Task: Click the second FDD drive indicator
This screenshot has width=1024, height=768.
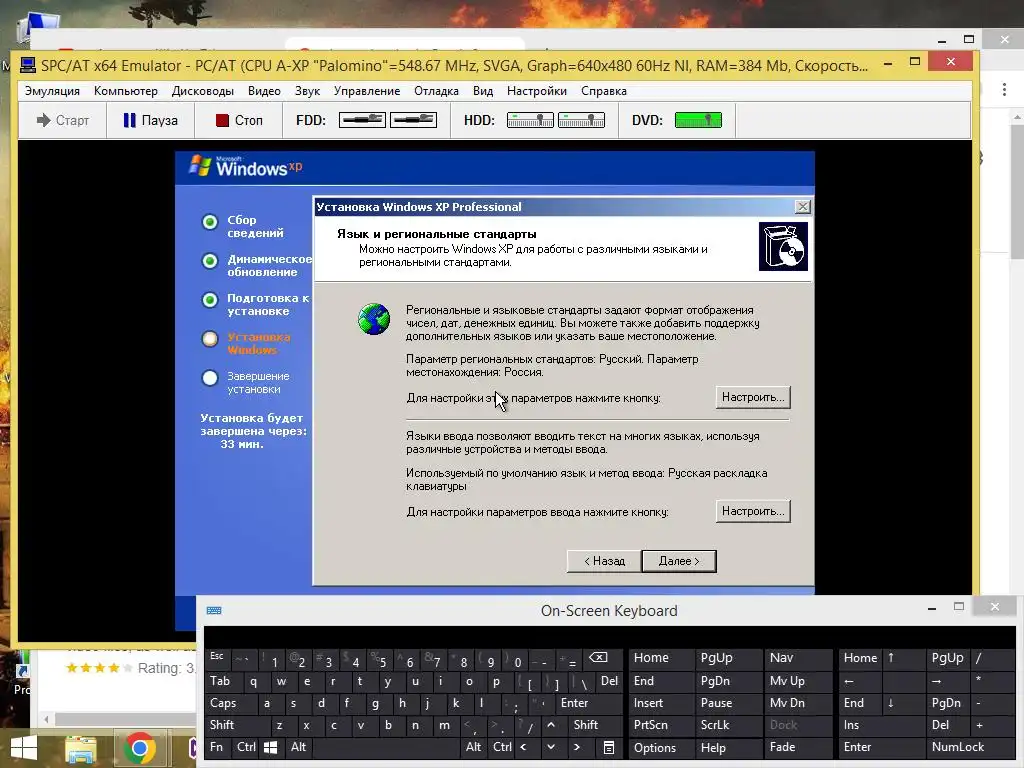Action: click(413, 120)
